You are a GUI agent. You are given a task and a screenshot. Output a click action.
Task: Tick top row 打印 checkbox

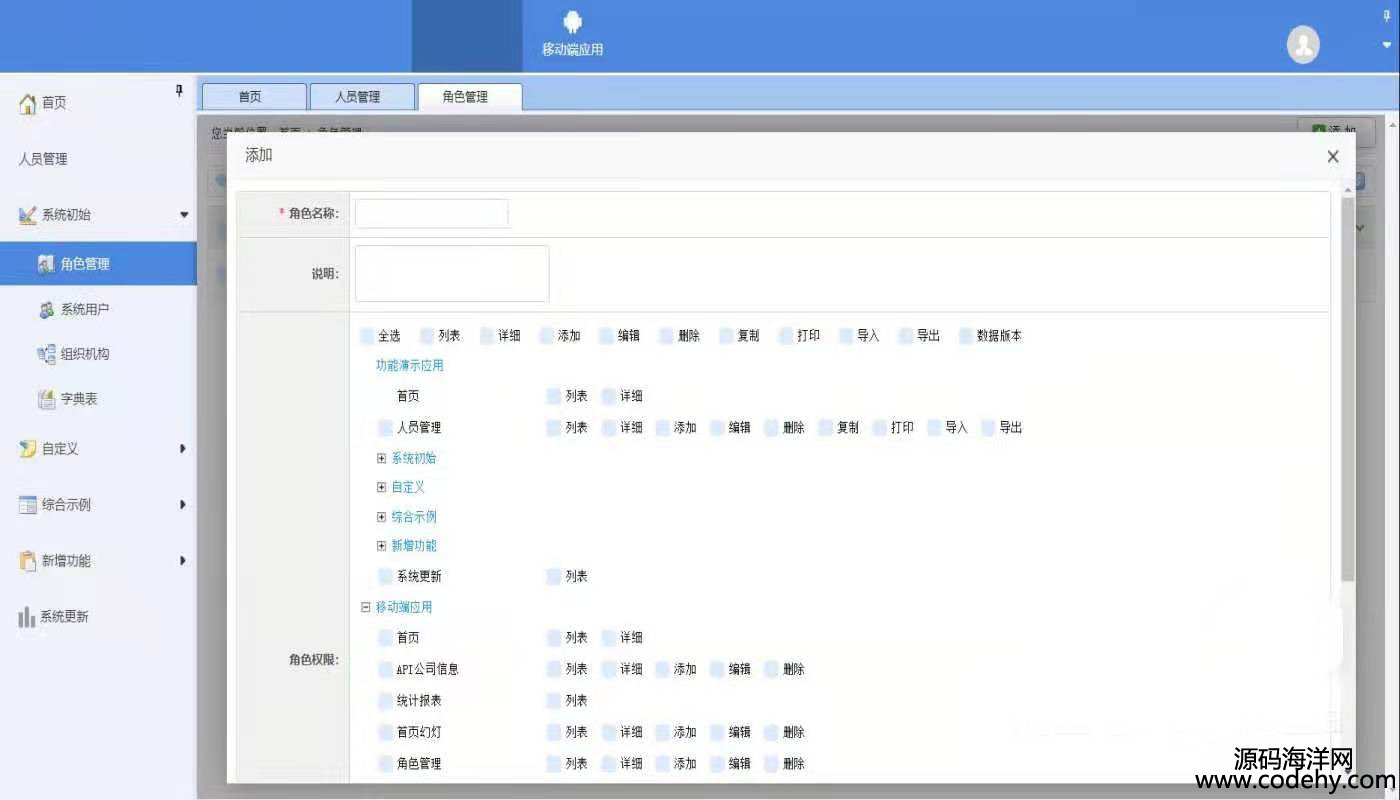coord(786,336)
